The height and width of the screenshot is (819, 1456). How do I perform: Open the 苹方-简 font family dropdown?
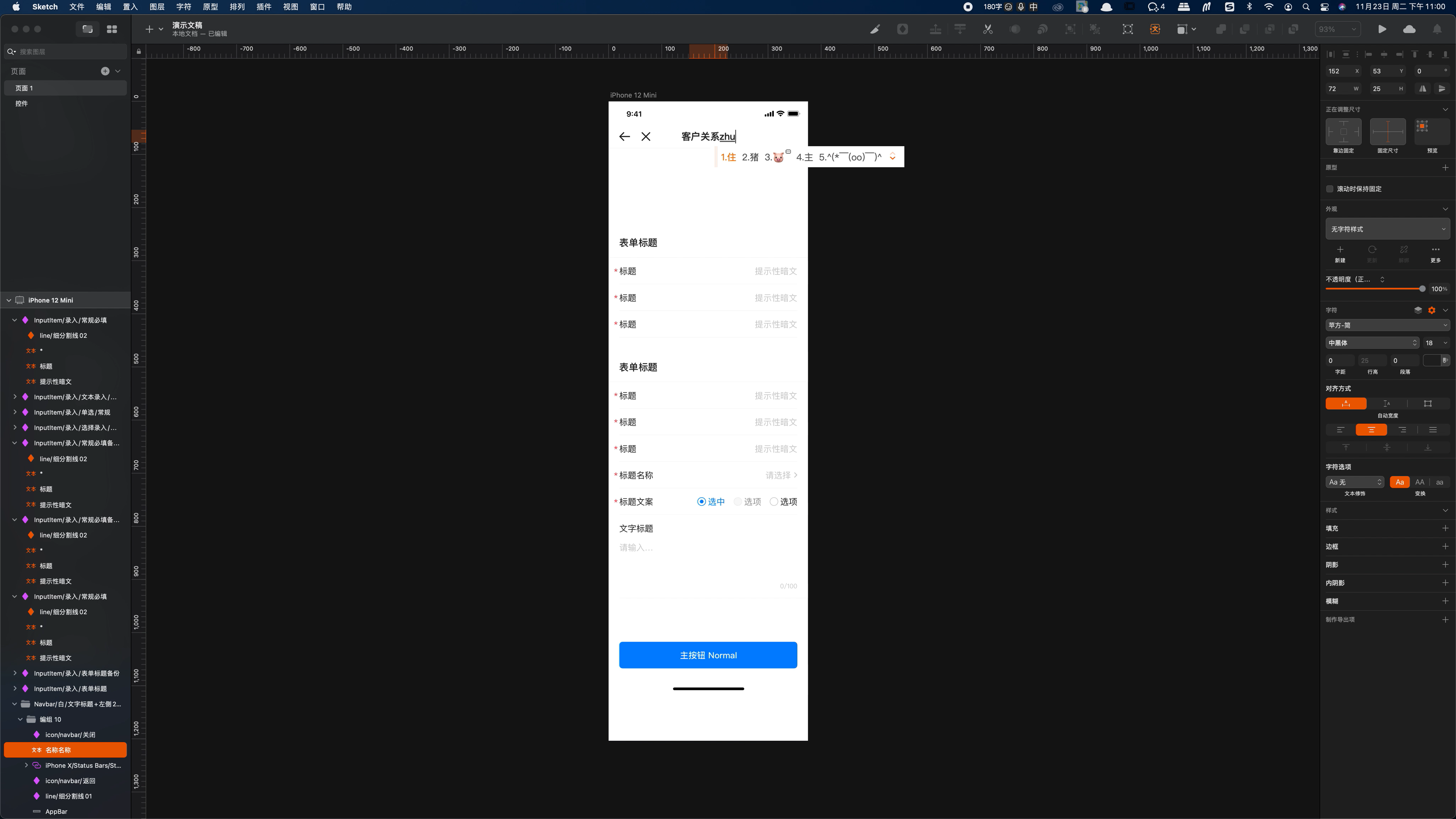click(x=1388, y=325)
